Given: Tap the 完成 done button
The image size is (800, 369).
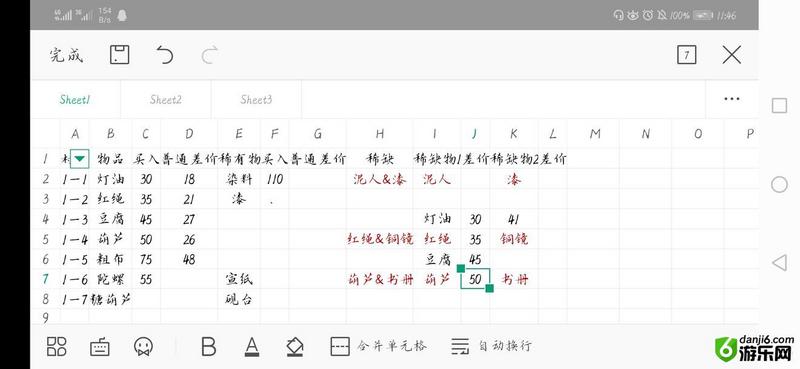Looking at the screenshot, I should pyautogui.click(x=66, y=55).
